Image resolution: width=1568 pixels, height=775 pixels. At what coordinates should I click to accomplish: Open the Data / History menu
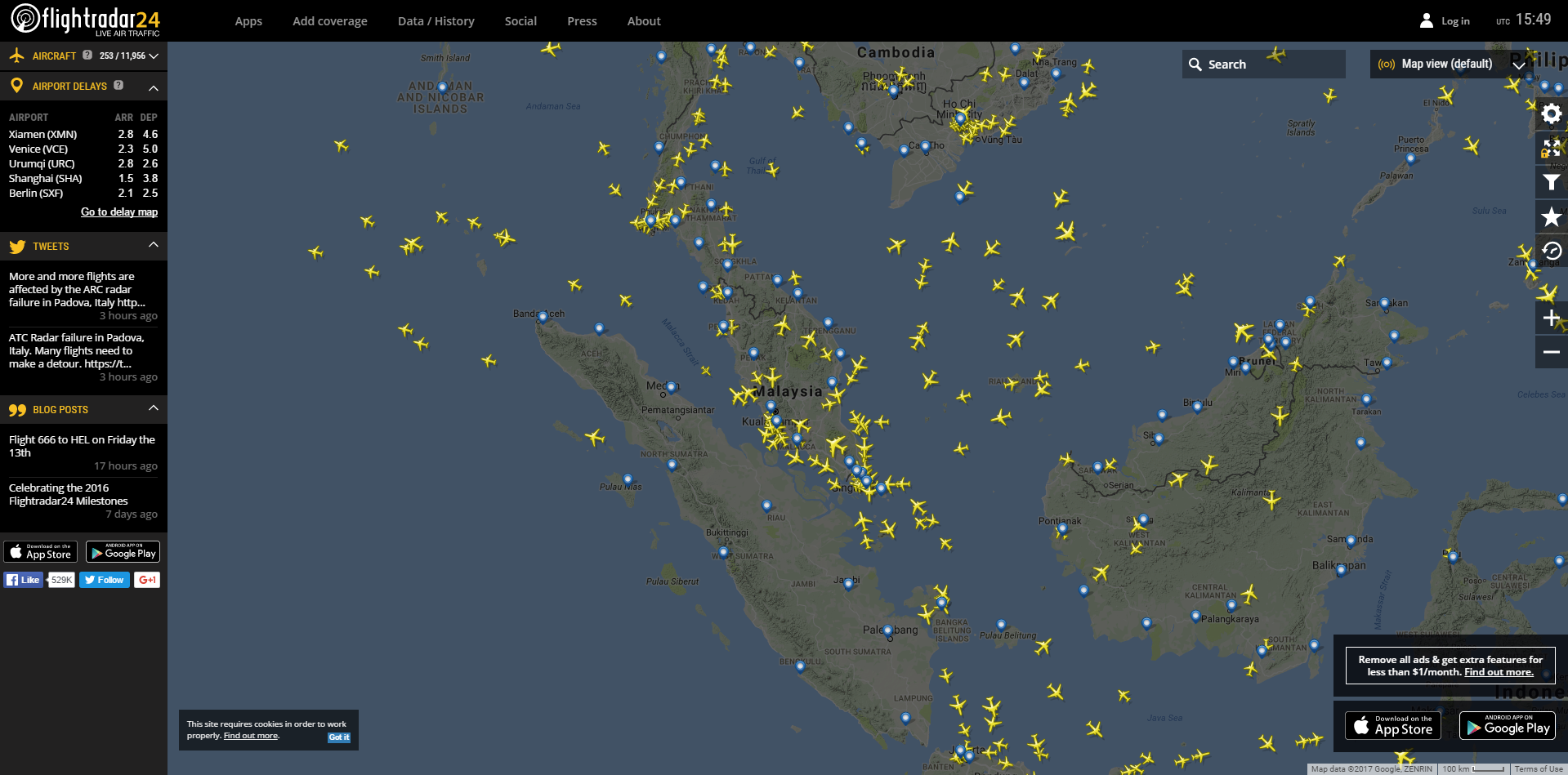436,21
